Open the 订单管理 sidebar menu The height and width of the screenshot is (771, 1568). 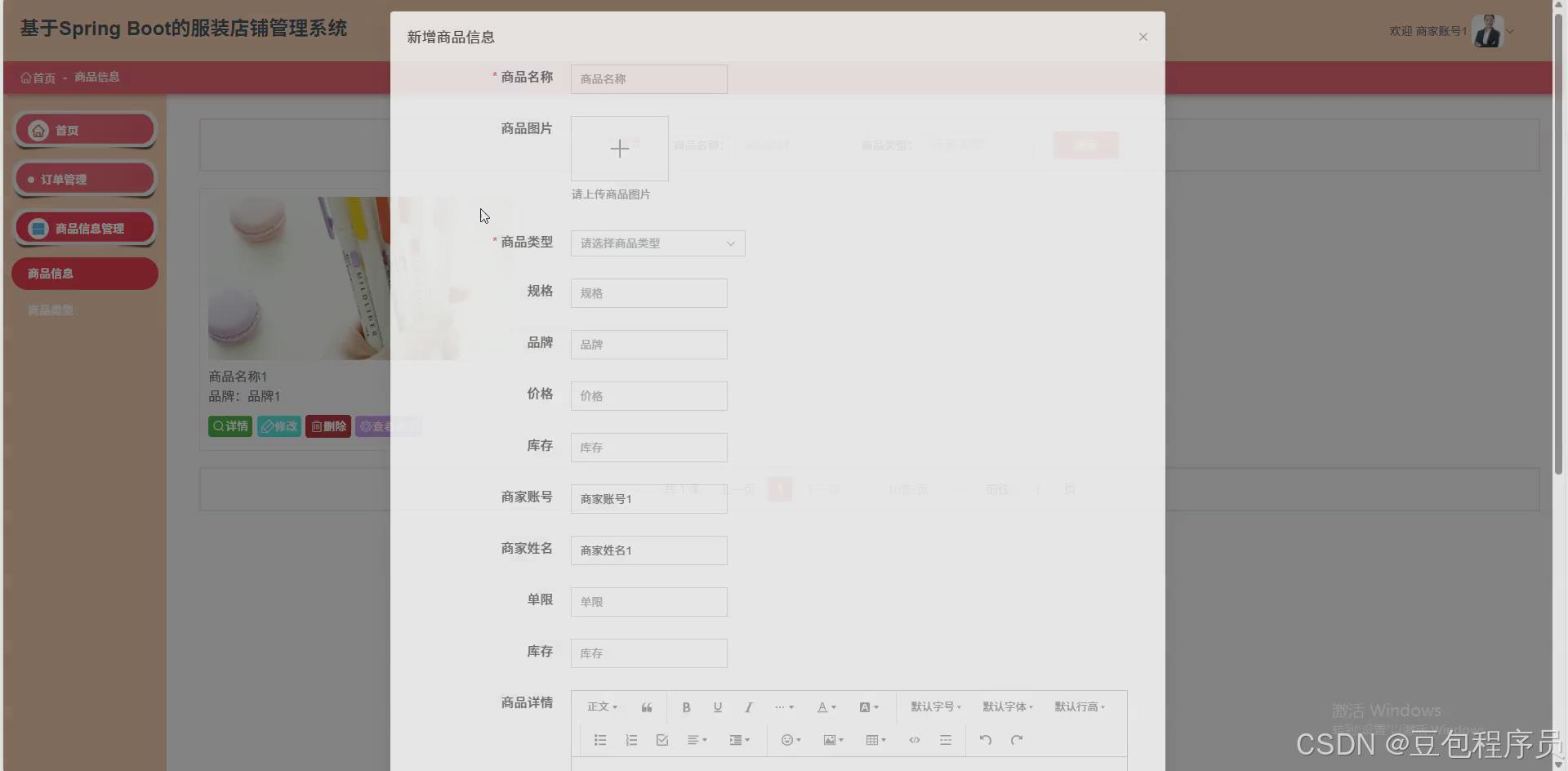tap(84, 179)
